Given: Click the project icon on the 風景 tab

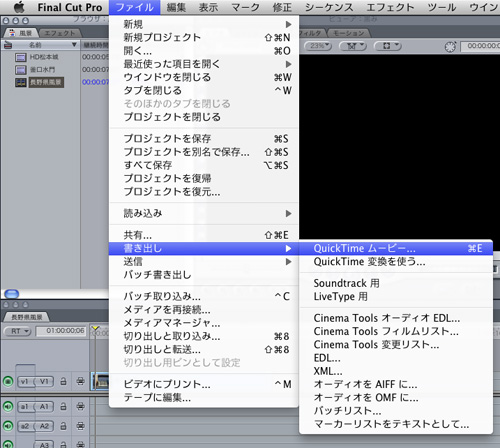Looking at the screenshot, I should coord(12,33).
